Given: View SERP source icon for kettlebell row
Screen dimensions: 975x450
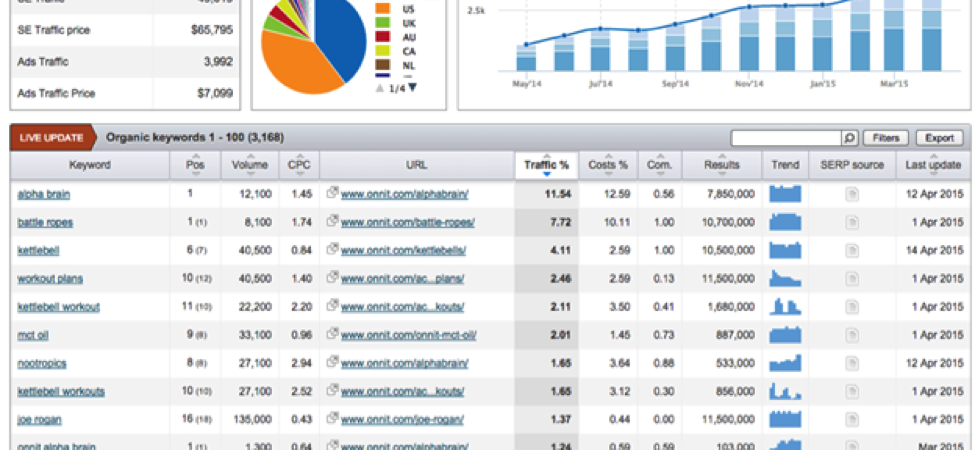Looking at the screenshot, I should [x=852, y=250].
